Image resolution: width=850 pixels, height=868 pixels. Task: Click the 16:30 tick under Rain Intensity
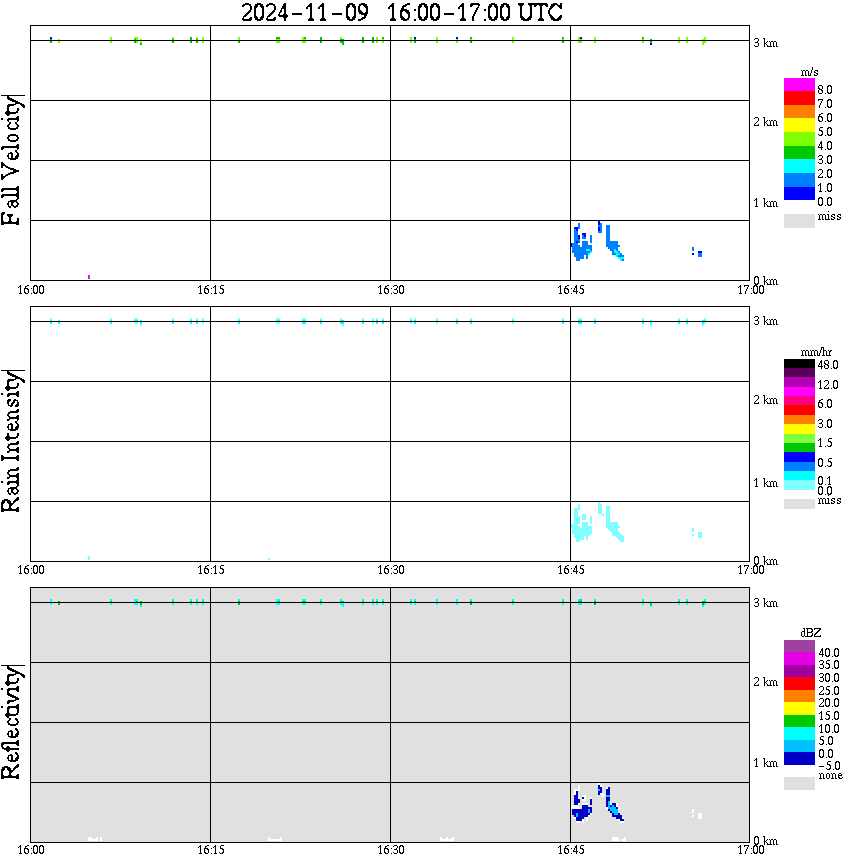click(x=390, y=570)
